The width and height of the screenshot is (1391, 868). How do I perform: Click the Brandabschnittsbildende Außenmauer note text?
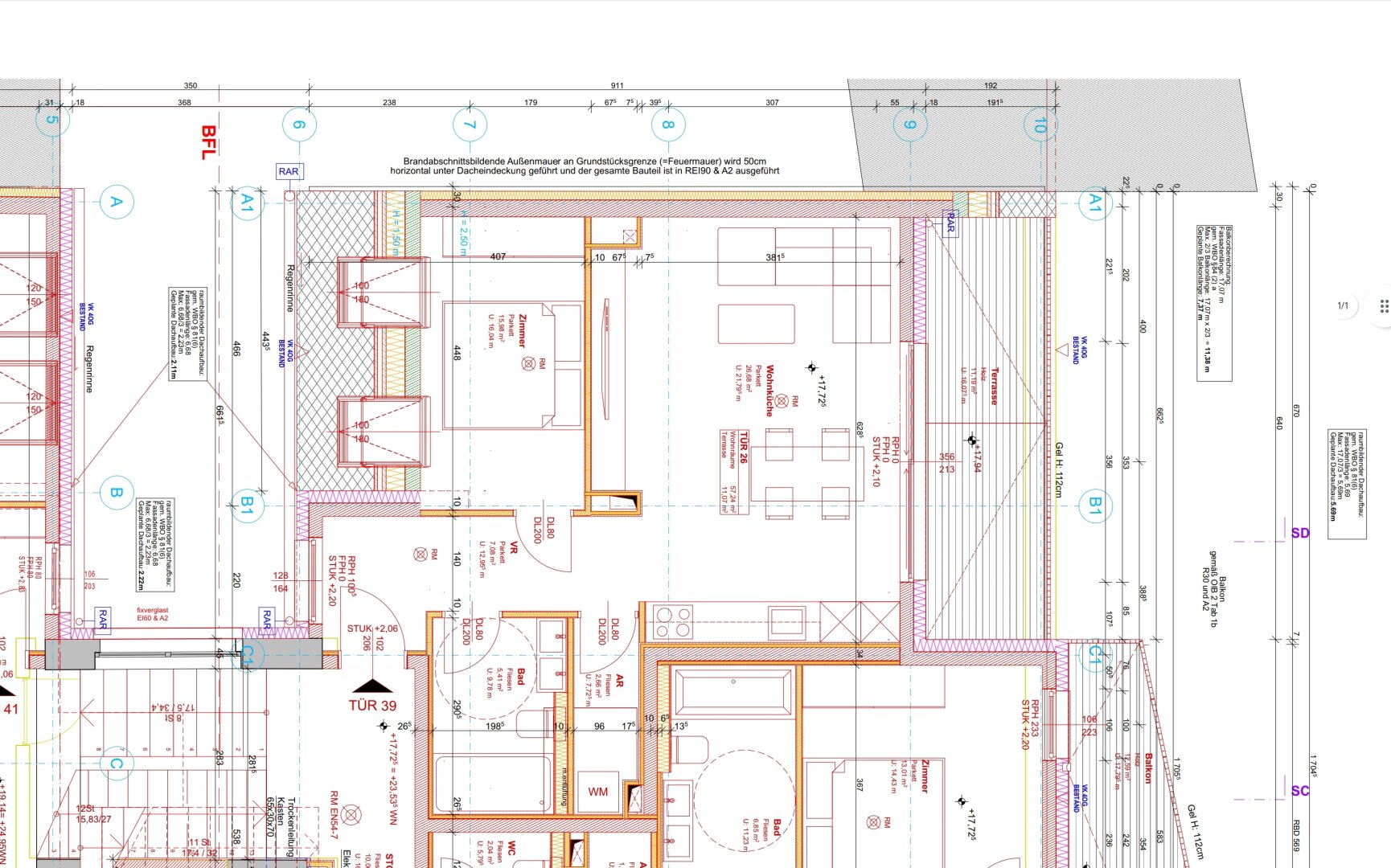coord(585,166)
